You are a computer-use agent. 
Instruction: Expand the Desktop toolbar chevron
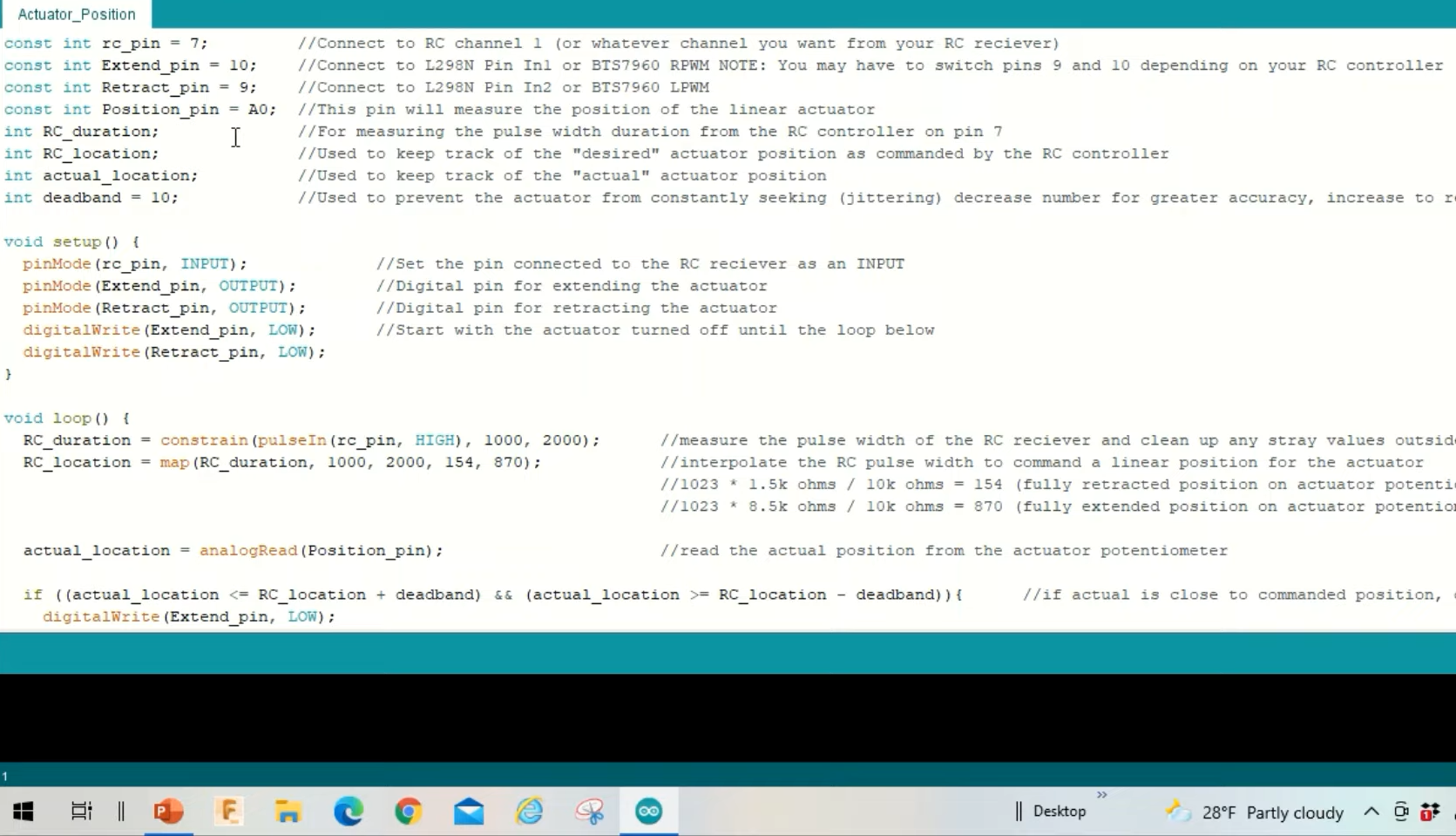[x=1101, y=795]
